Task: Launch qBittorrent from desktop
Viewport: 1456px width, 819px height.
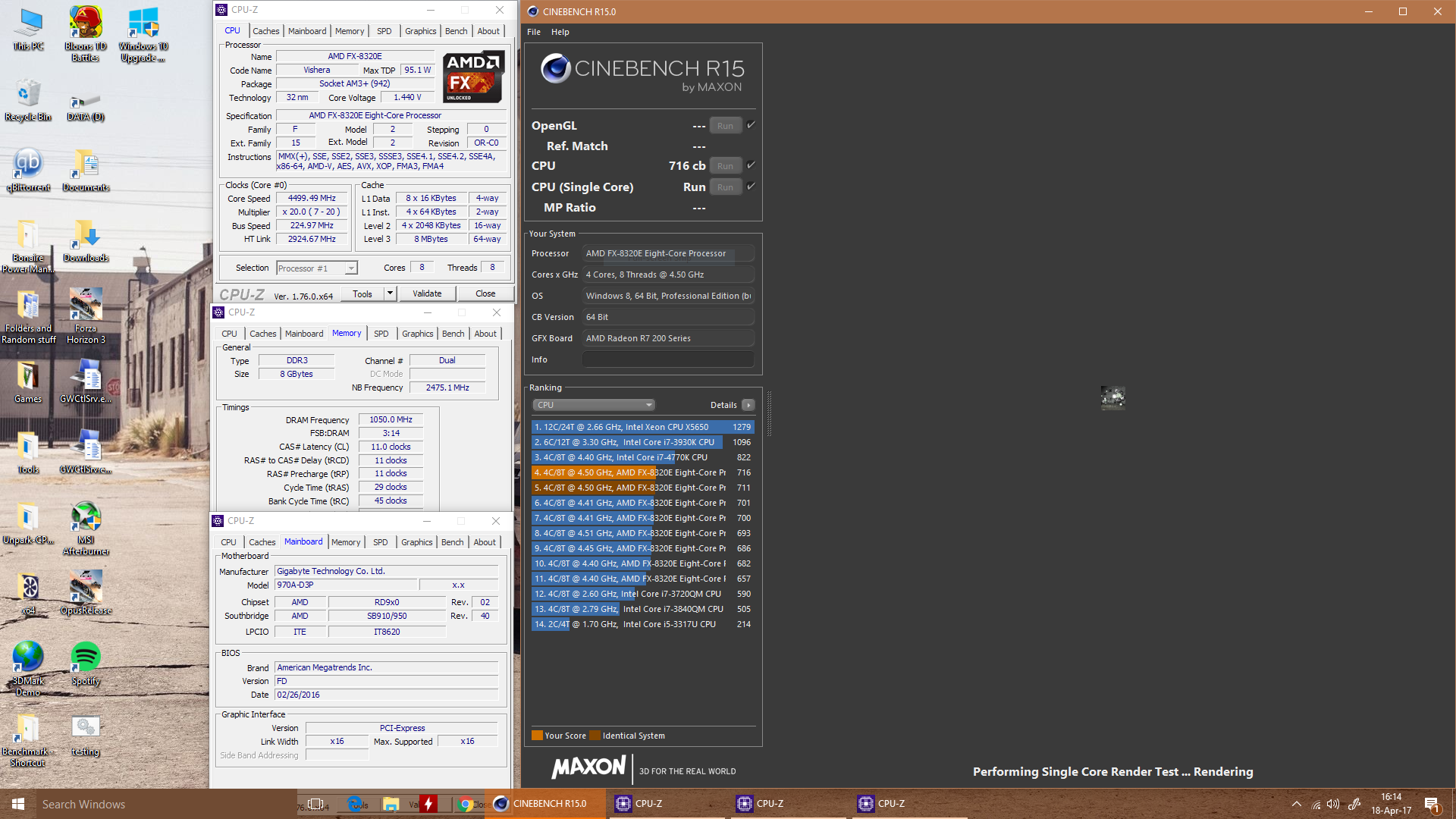Action: pyautogui.click(x=28, y=169)
